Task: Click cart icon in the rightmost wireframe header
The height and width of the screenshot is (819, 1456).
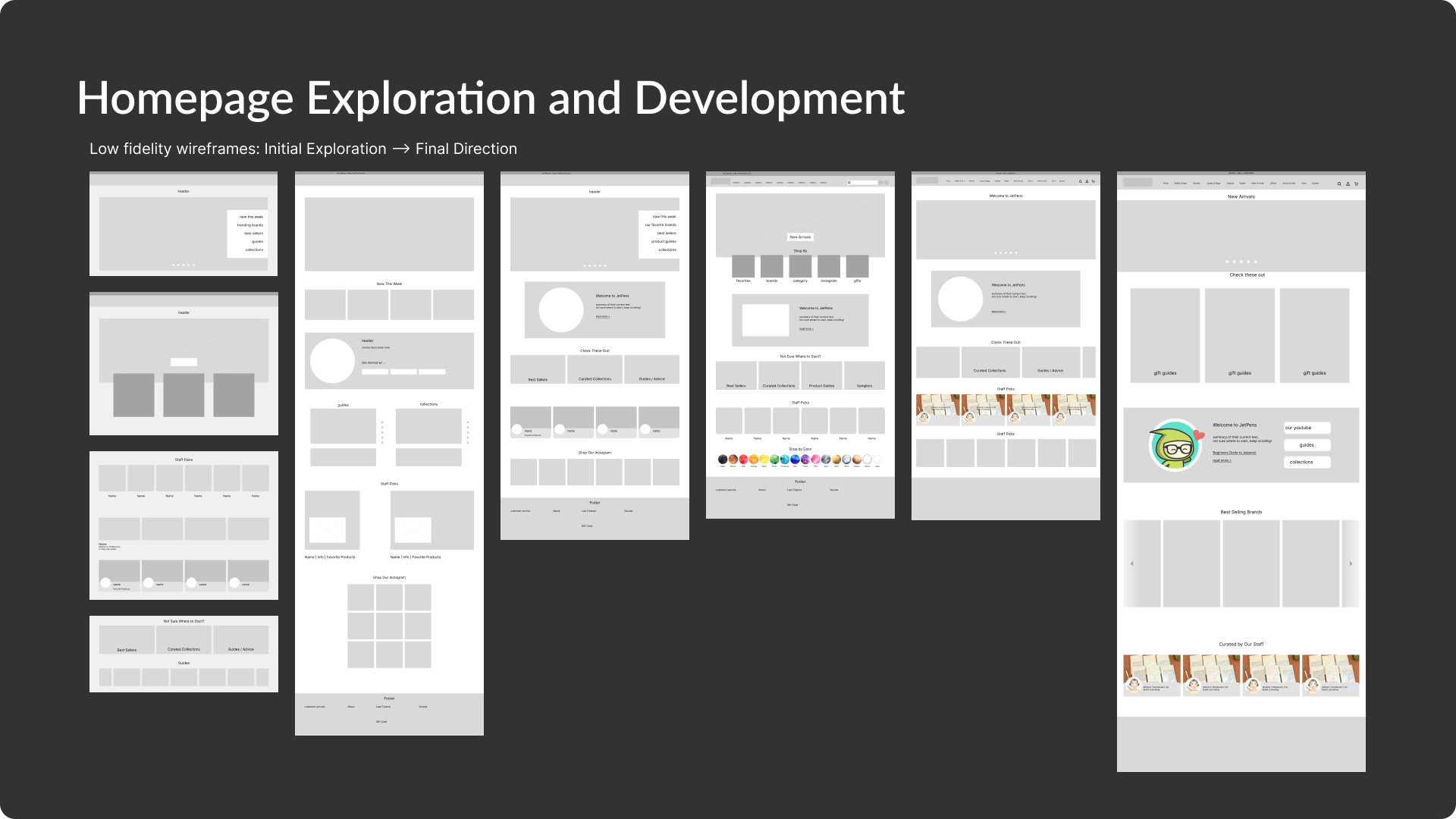Action: tap(1356, 184)
